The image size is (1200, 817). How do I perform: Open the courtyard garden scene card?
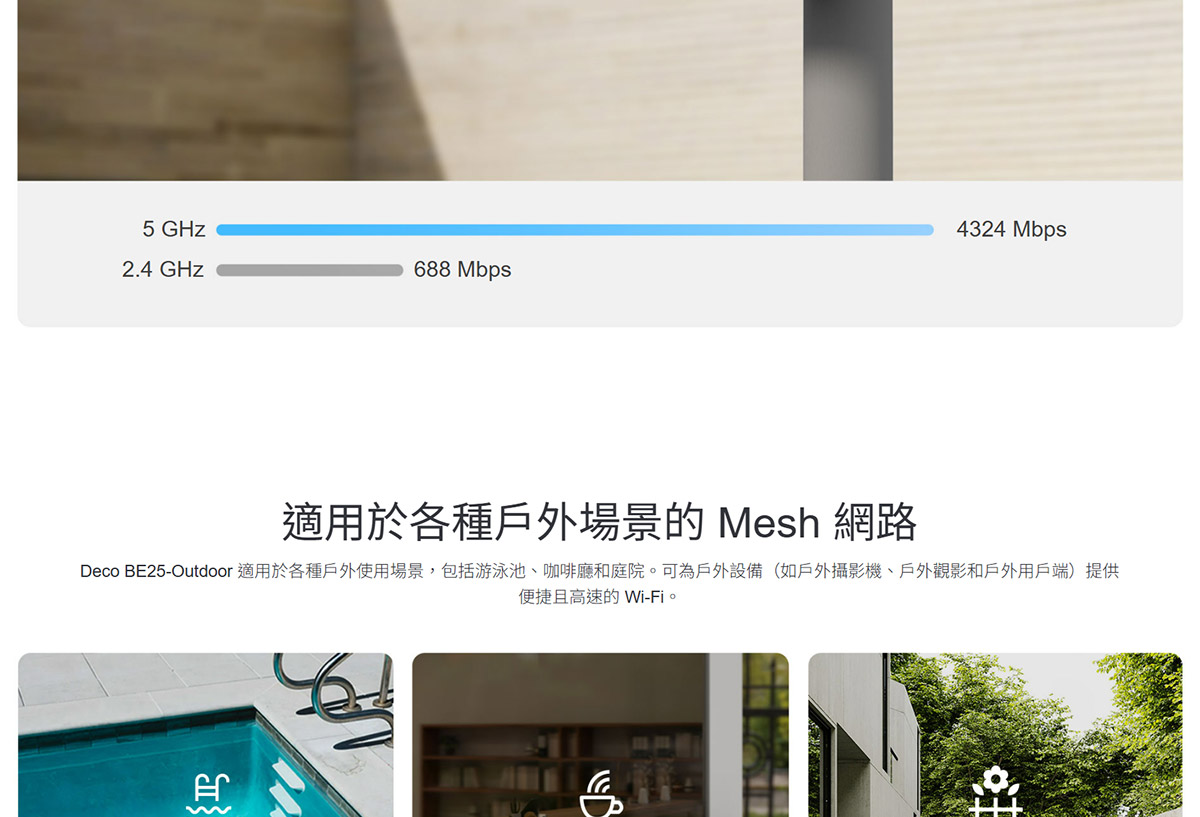tap(995, 735)
